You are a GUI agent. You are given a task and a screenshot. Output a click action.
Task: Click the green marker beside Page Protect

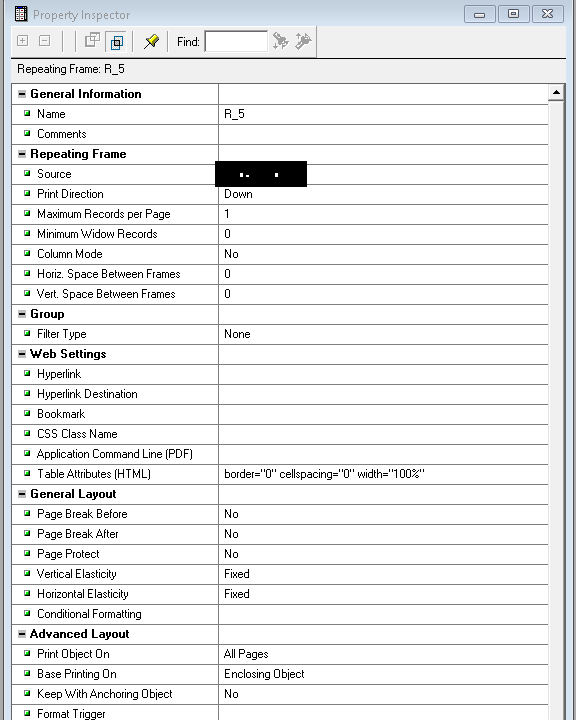(27, 553)
